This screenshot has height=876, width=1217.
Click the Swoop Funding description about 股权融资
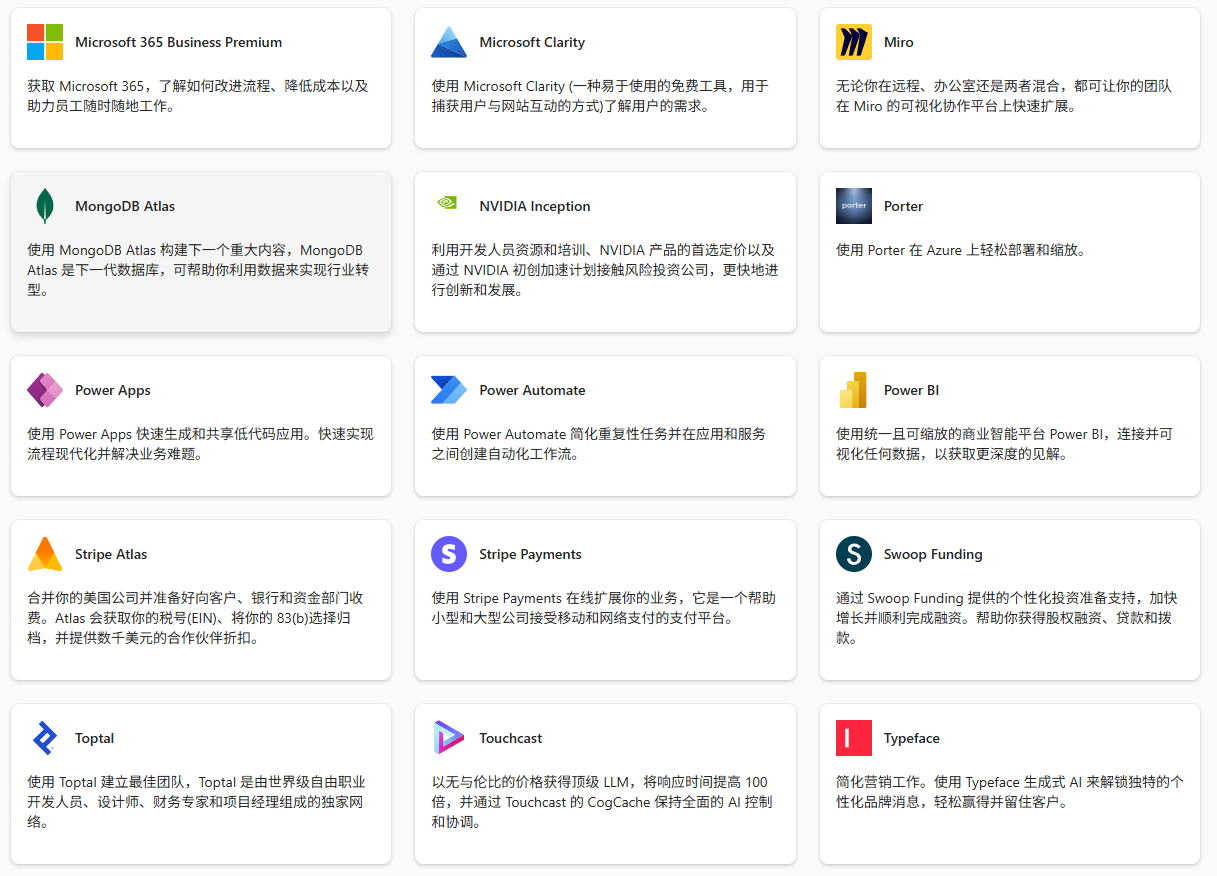1007,618
